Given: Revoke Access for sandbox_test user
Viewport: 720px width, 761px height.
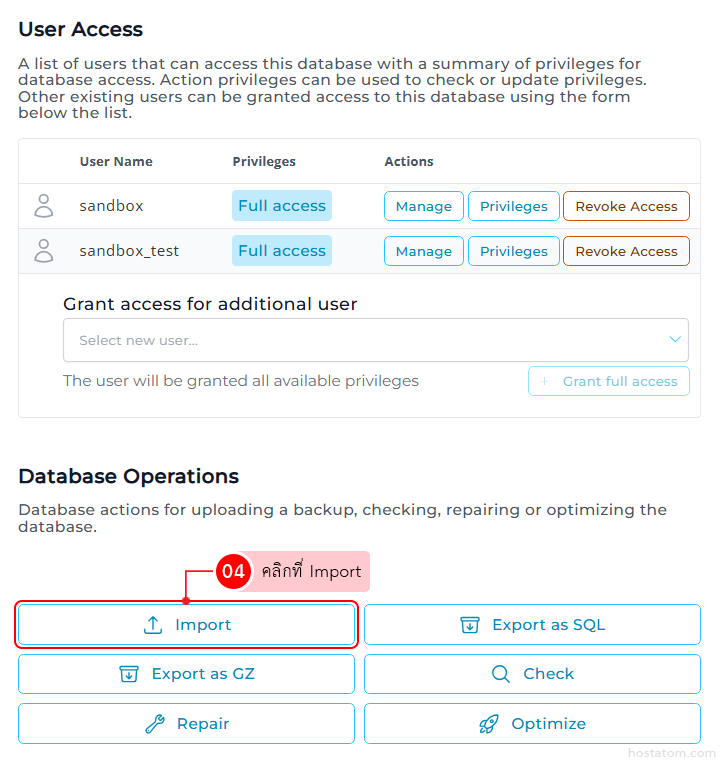Looking at the screenshot, I should (626, 251).
